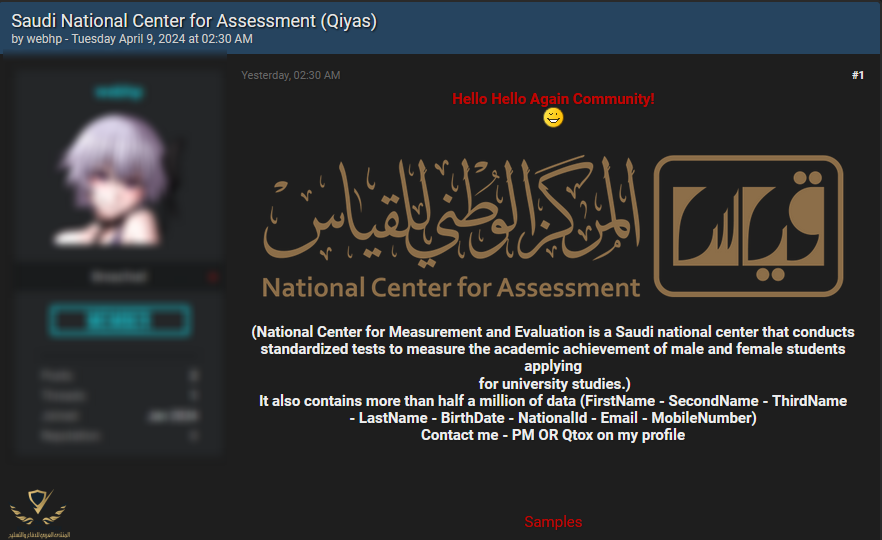Click the Contact me - PM OR Qtox line
882x540 pixels.
[x=553, y=435]
